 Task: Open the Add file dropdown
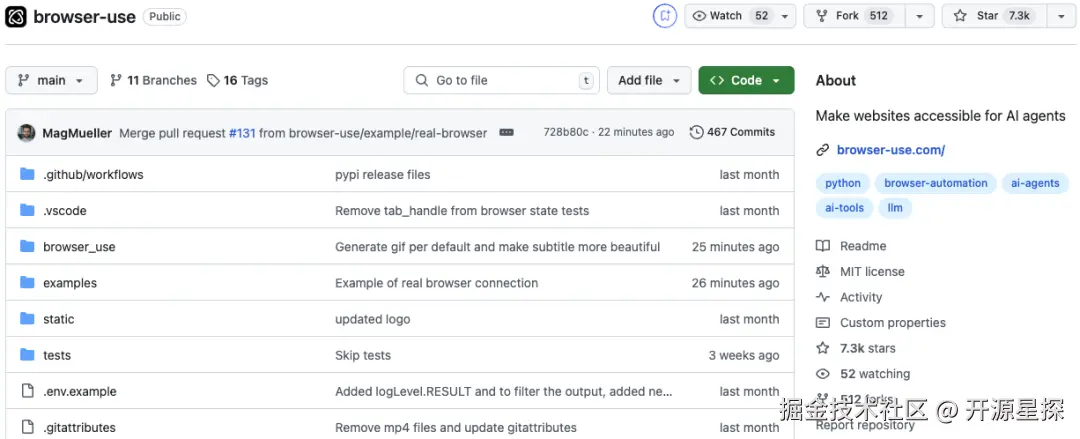pos(649,81)
